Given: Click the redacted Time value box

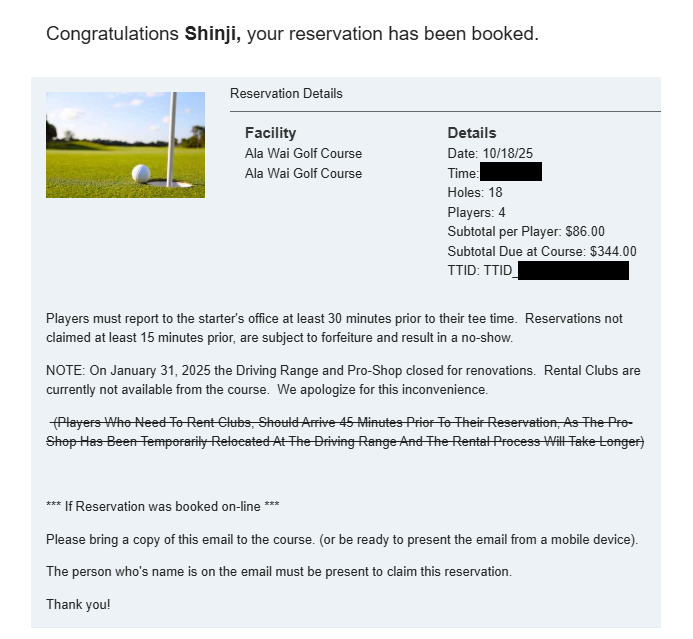Looking at the screenshot, I should coord(511,173).
